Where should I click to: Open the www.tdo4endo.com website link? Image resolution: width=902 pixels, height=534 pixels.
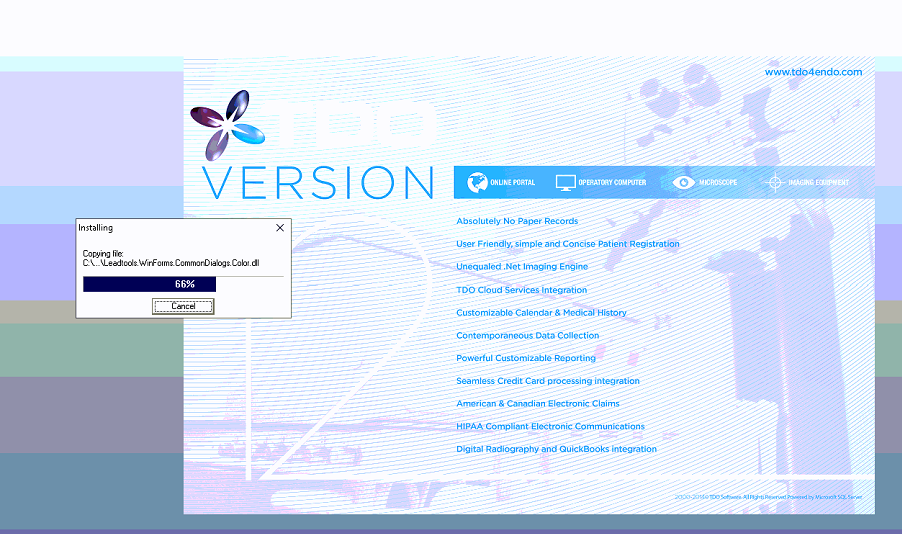click(x=812, y=72)
